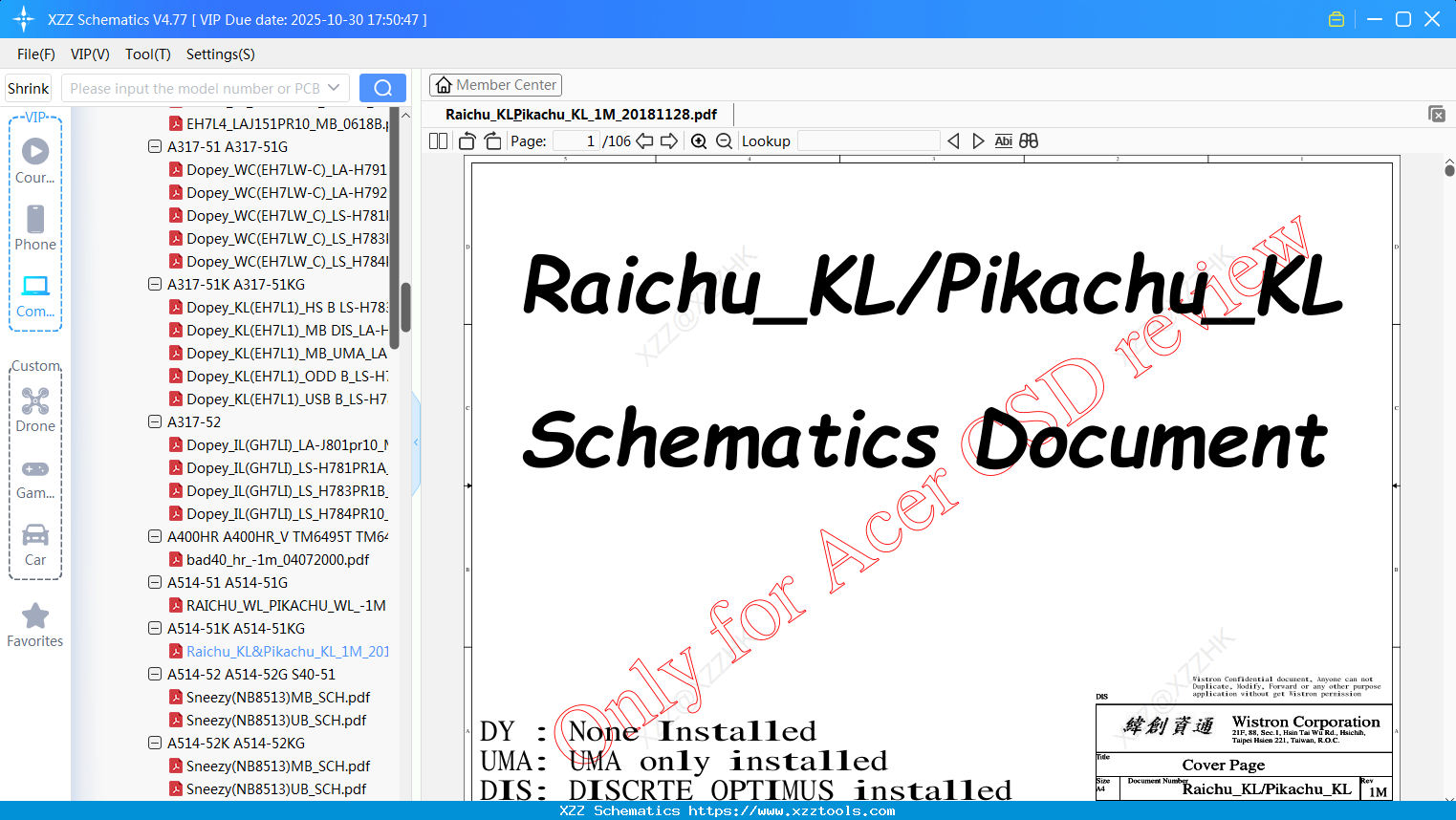
Task: Click the Lookup text field
Action: coord(868,141)
